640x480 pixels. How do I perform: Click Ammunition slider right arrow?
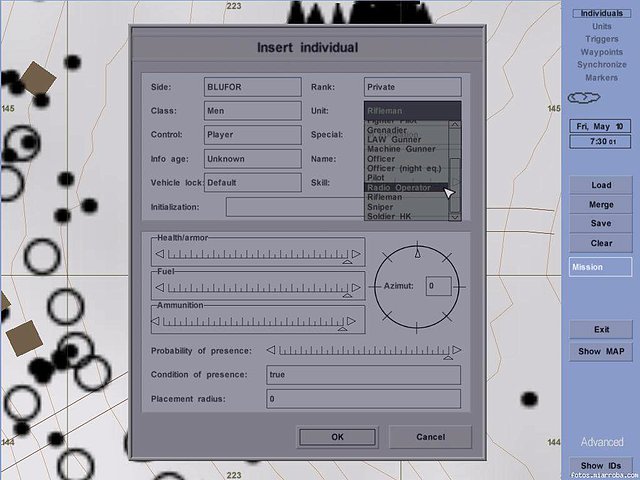point(351,321)
